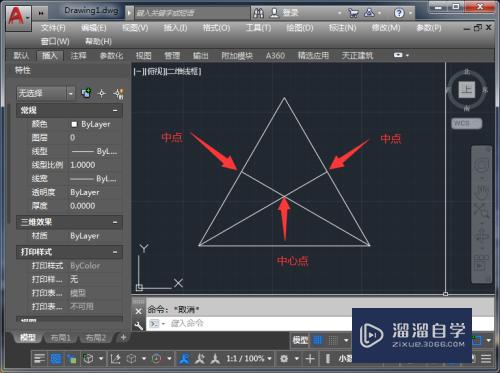Collapse the 常规 section
The width and height of the screenshot is (500, 373).
tap(115, 110)
